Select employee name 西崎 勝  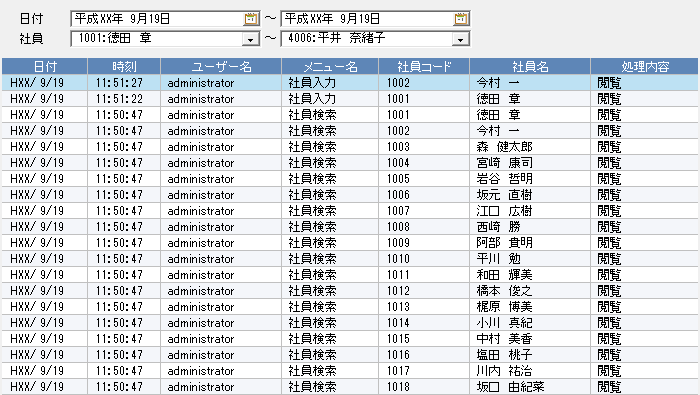pyautogui.click(x=530, y=227)
